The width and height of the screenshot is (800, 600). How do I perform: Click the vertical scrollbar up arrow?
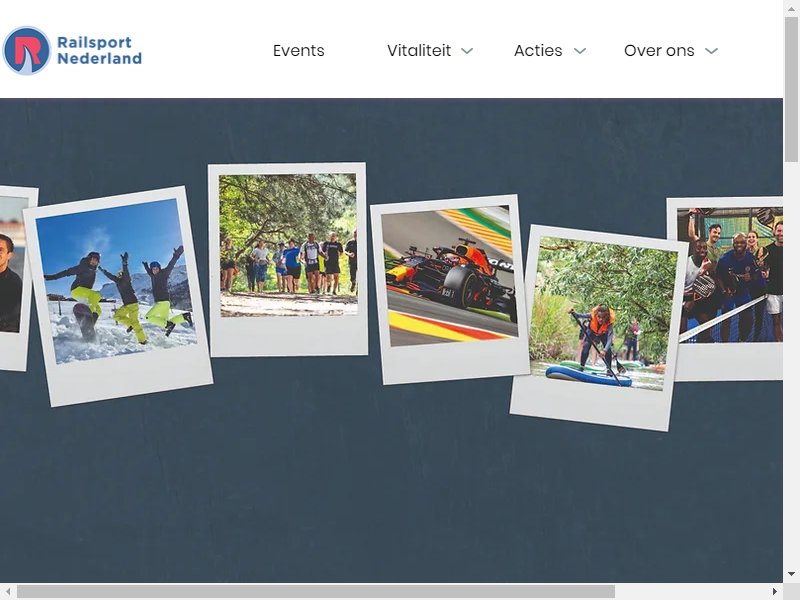tap(791, 9)
